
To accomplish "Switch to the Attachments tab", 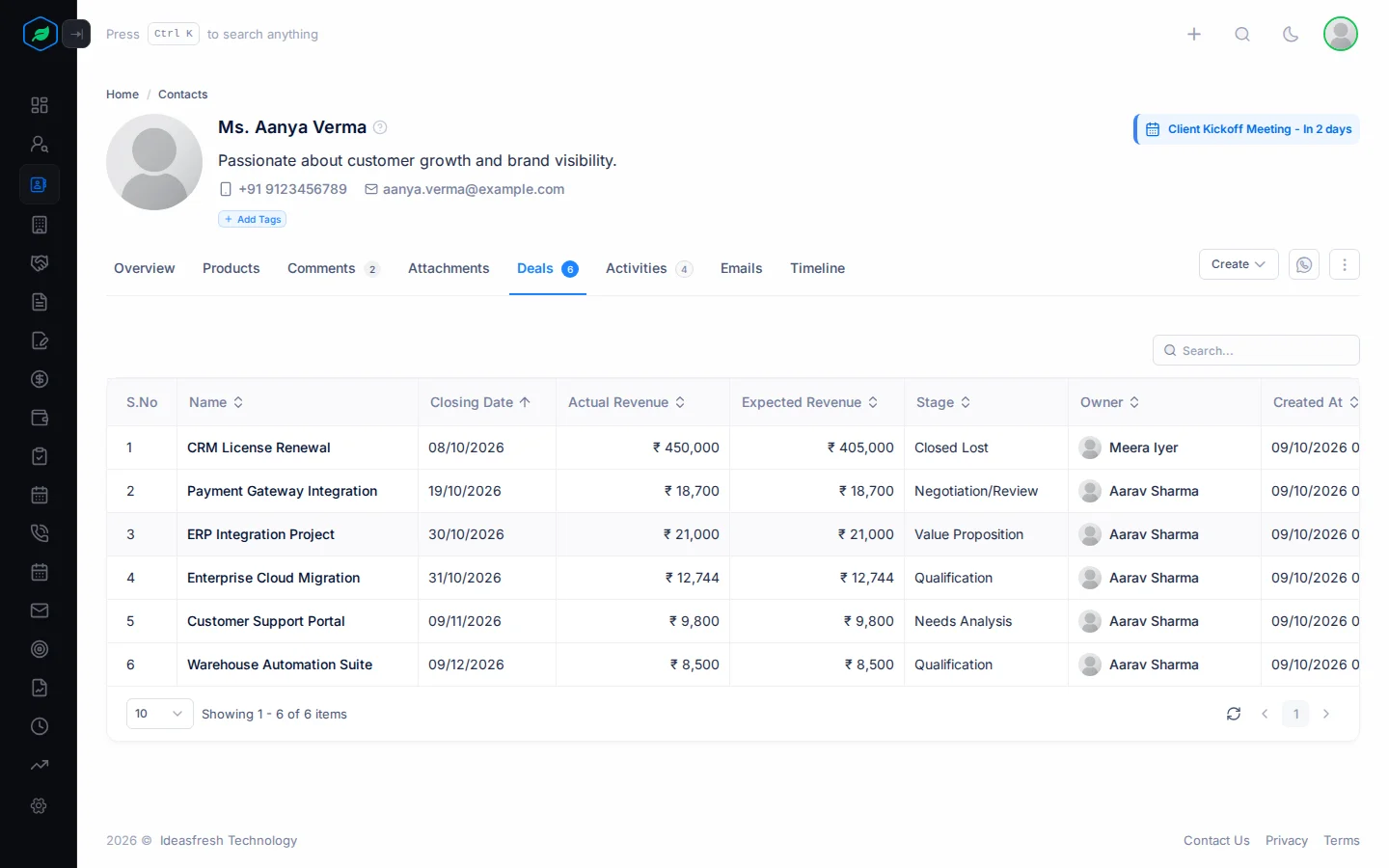I will pyautogui.click(x=449, y=268).
